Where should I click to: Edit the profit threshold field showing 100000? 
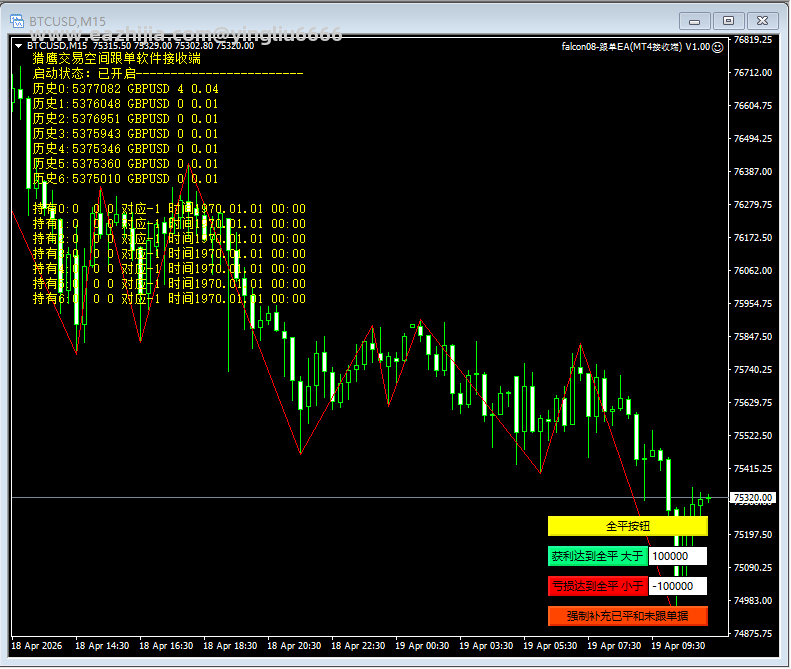[x=677, y=556]
